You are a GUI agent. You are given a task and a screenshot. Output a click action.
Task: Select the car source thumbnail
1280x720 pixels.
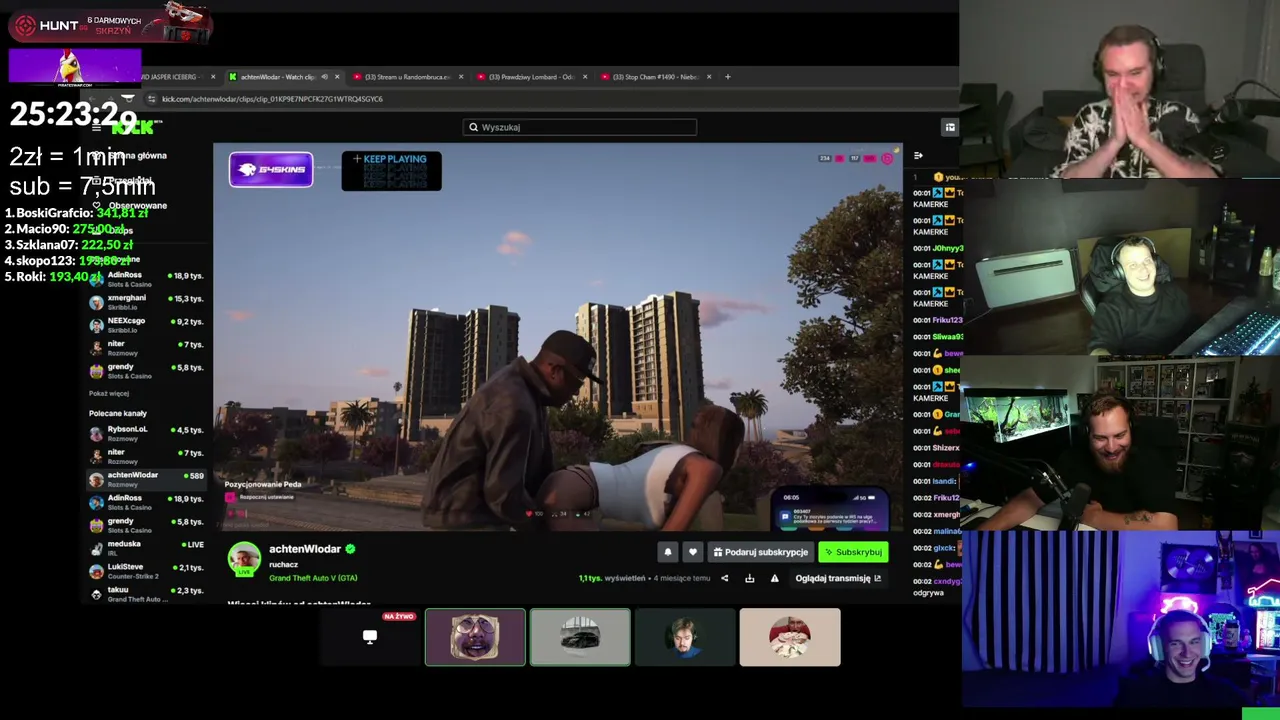pos(580,637)
